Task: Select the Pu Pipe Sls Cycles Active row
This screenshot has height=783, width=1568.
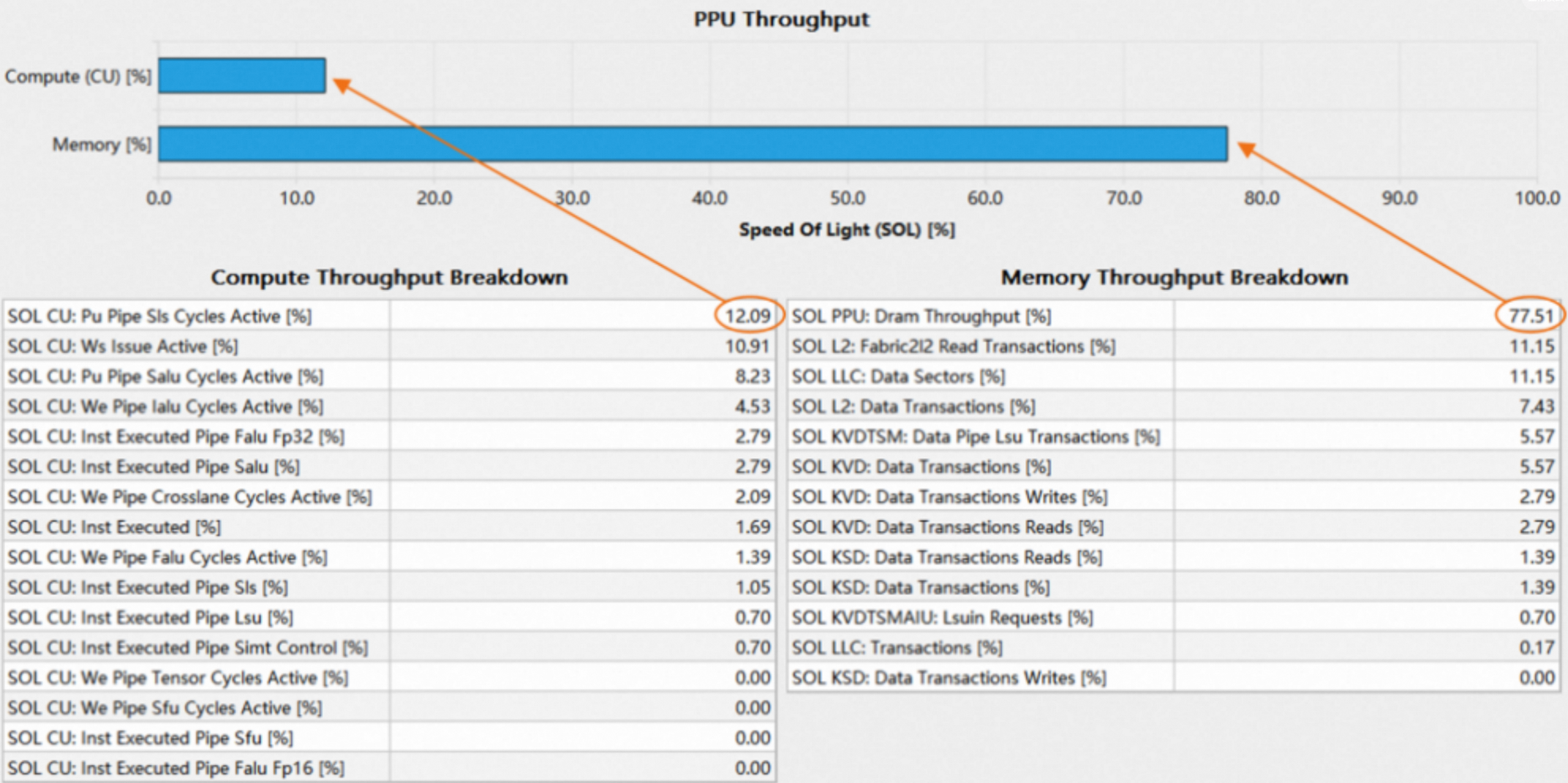Action: coord(160,316)
